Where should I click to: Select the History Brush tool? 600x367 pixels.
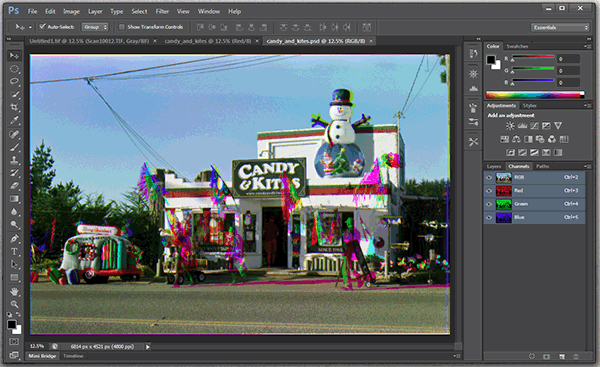click(x=14, y=173)
